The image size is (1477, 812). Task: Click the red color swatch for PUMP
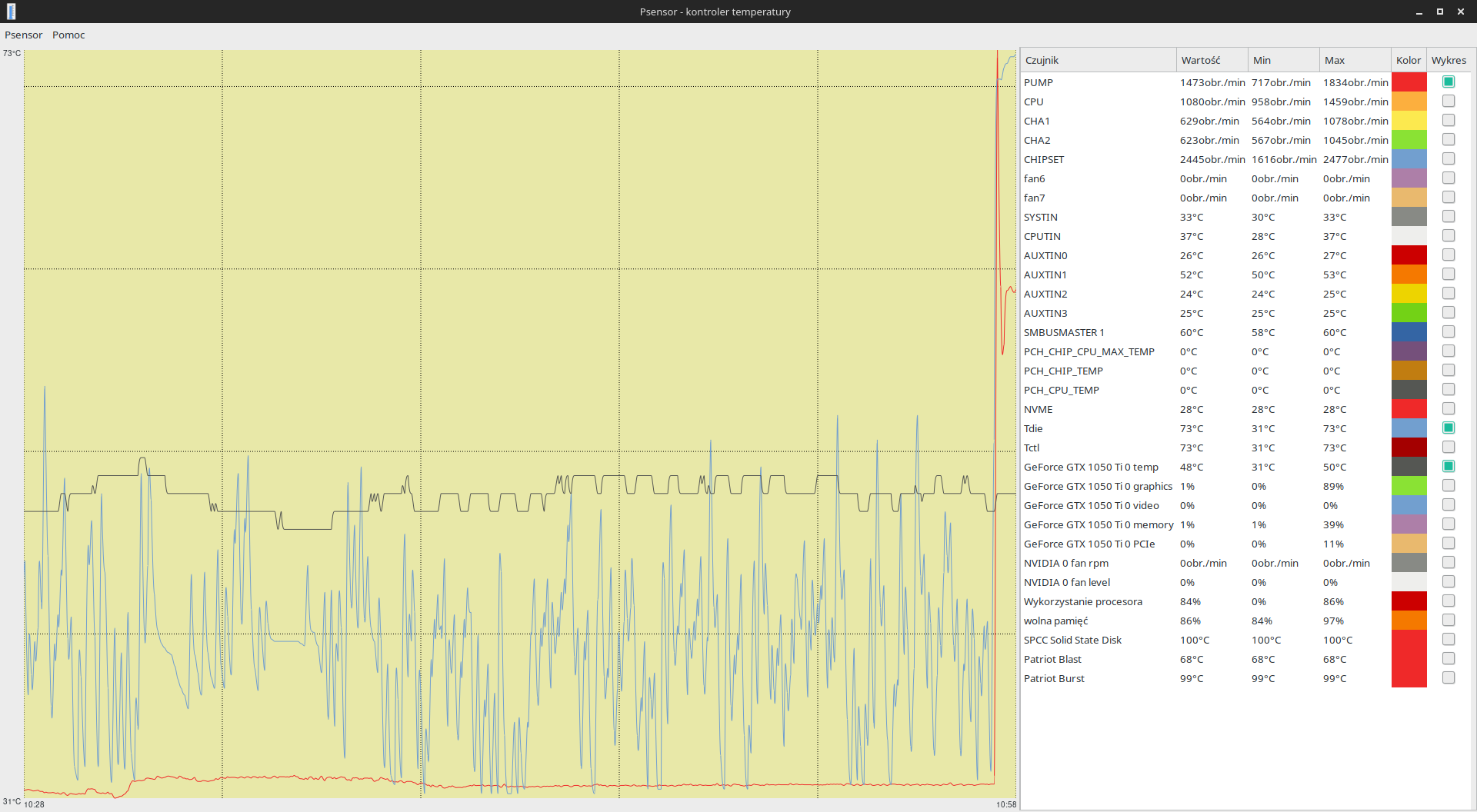[x=1409, y=82]
